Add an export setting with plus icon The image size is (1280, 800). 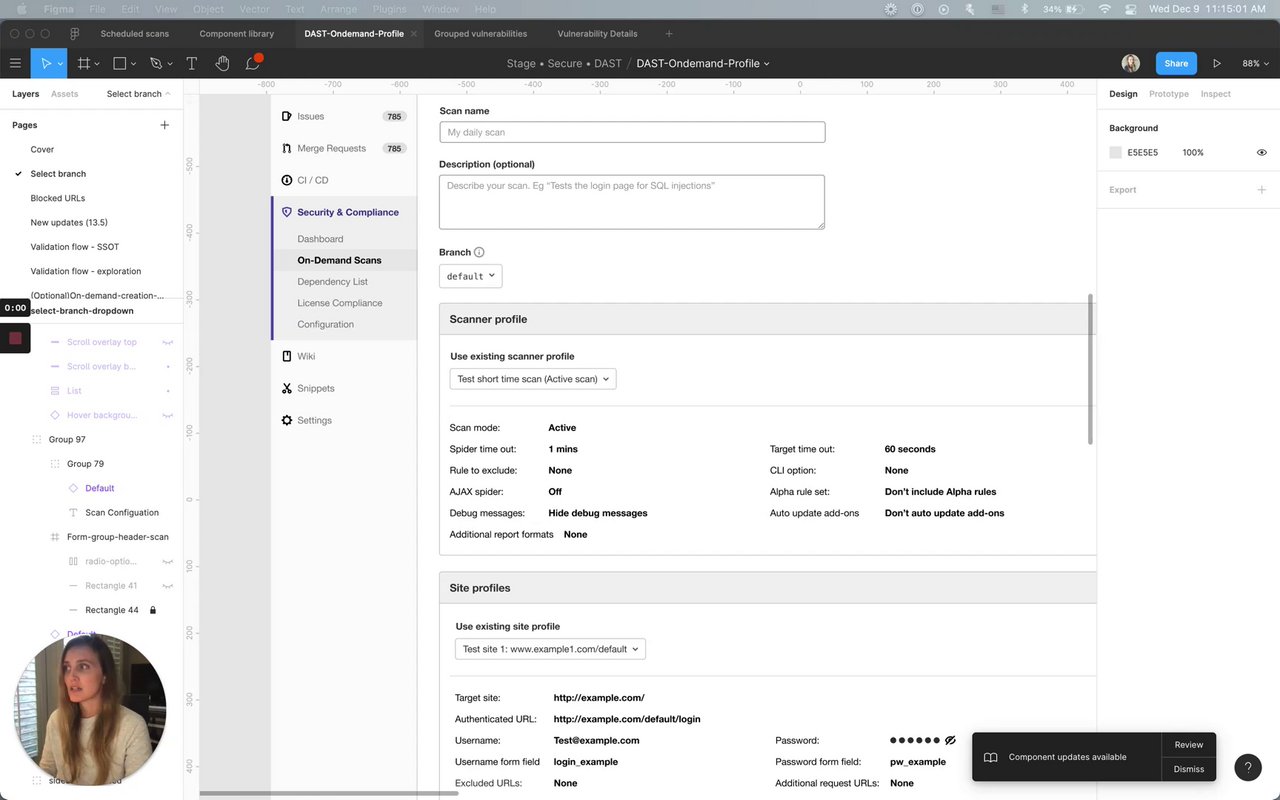click(x=1261, y=190)
